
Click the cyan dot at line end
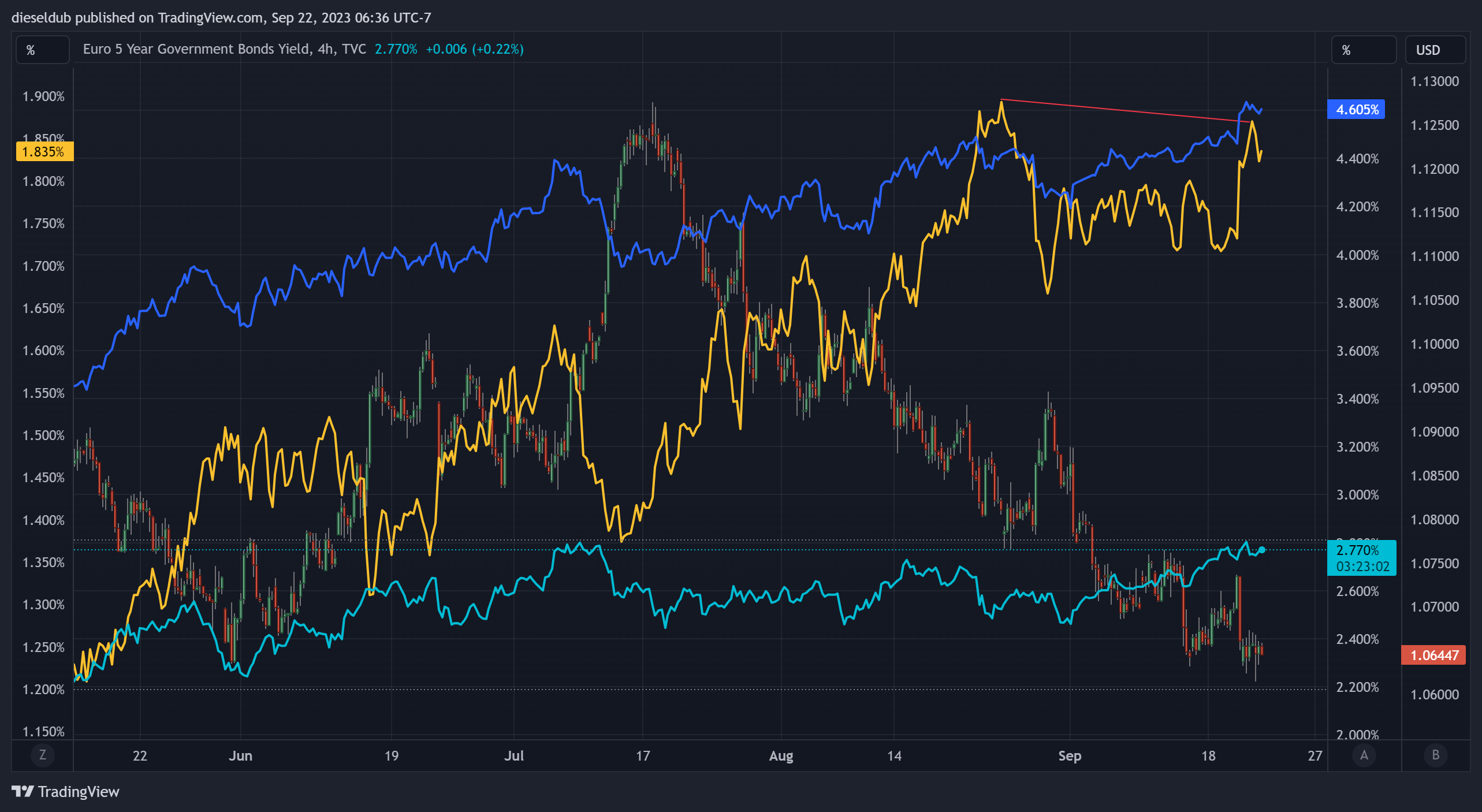pyautogui.click(x=1262, y=550)
